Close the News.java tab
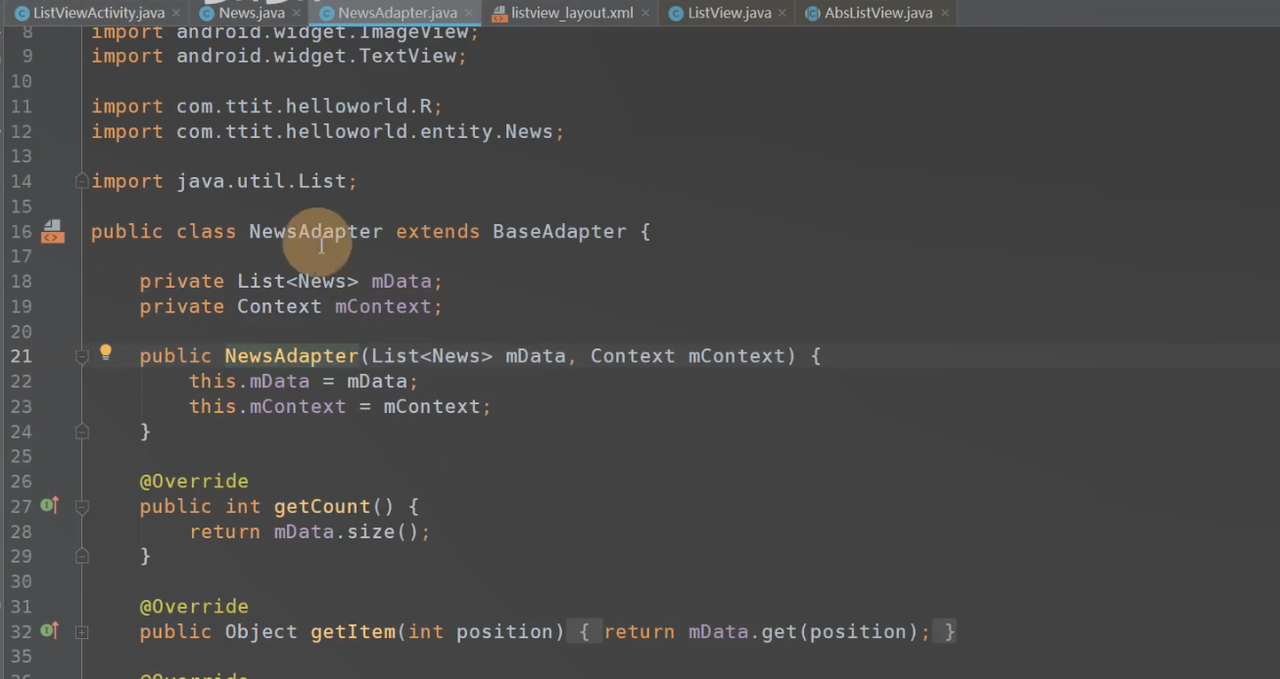 pos(297,14)
